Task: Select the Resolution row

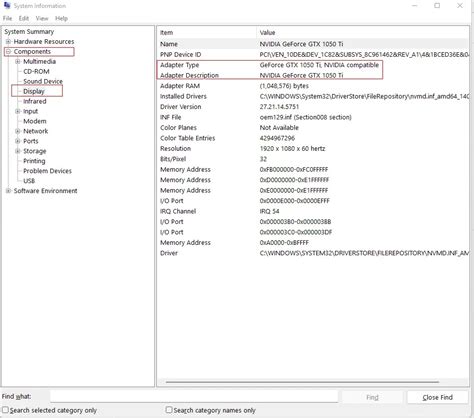Action: 313,149
